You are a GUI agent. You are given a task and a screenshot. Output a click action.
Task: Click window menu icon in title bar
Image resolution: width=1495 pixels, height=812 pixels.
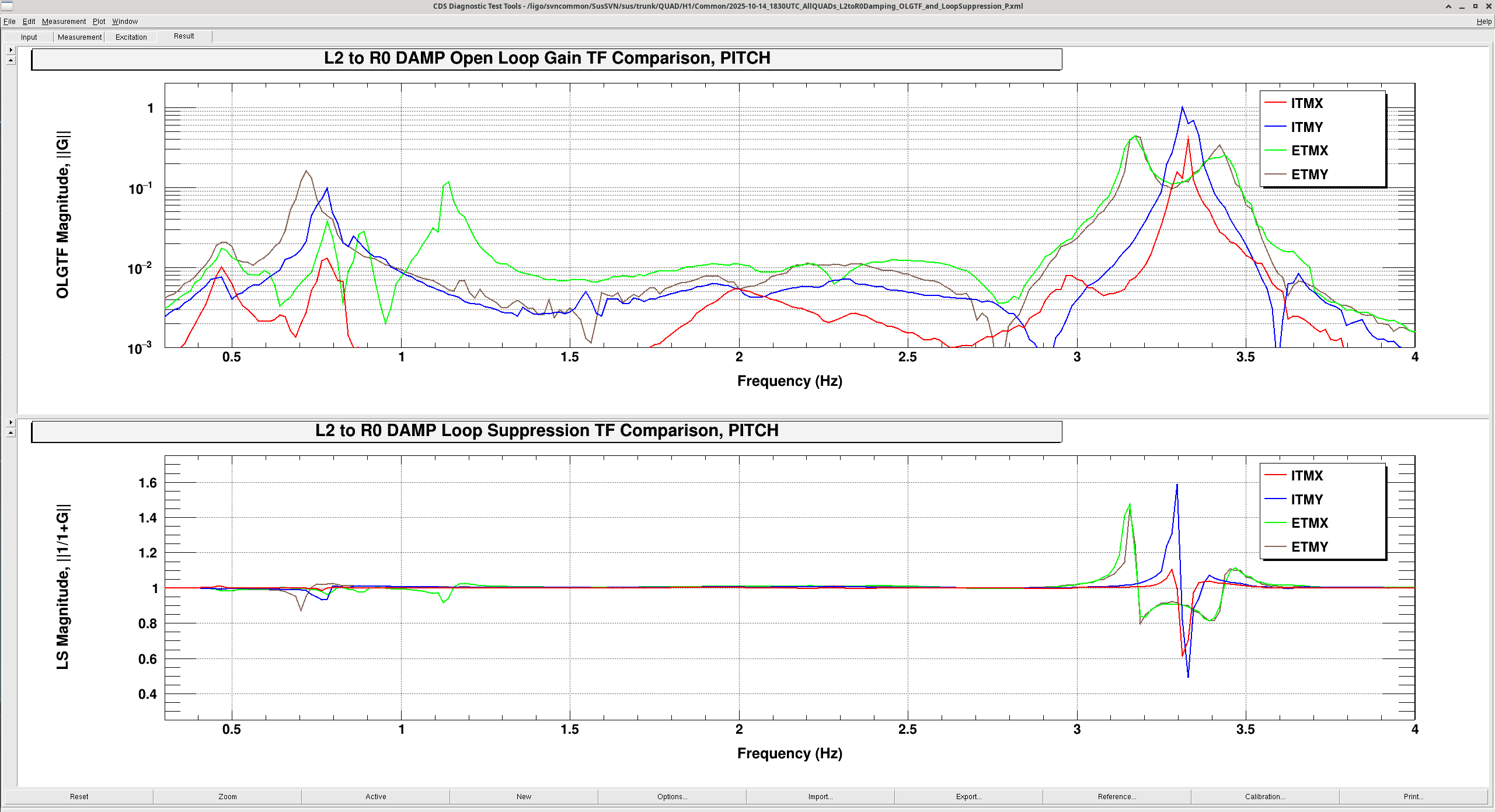click(6, 6)
